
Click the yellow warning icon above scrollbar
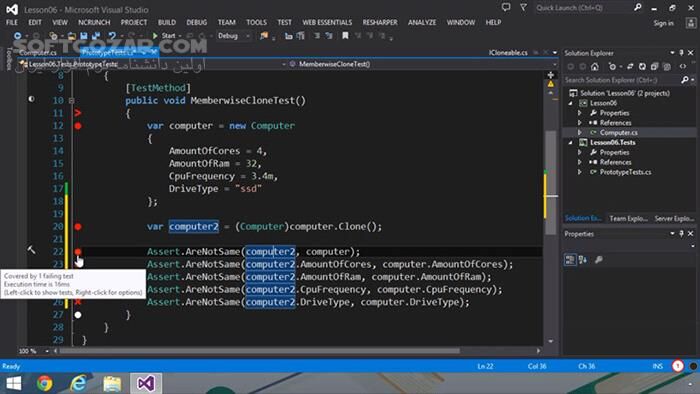point(550,84)
